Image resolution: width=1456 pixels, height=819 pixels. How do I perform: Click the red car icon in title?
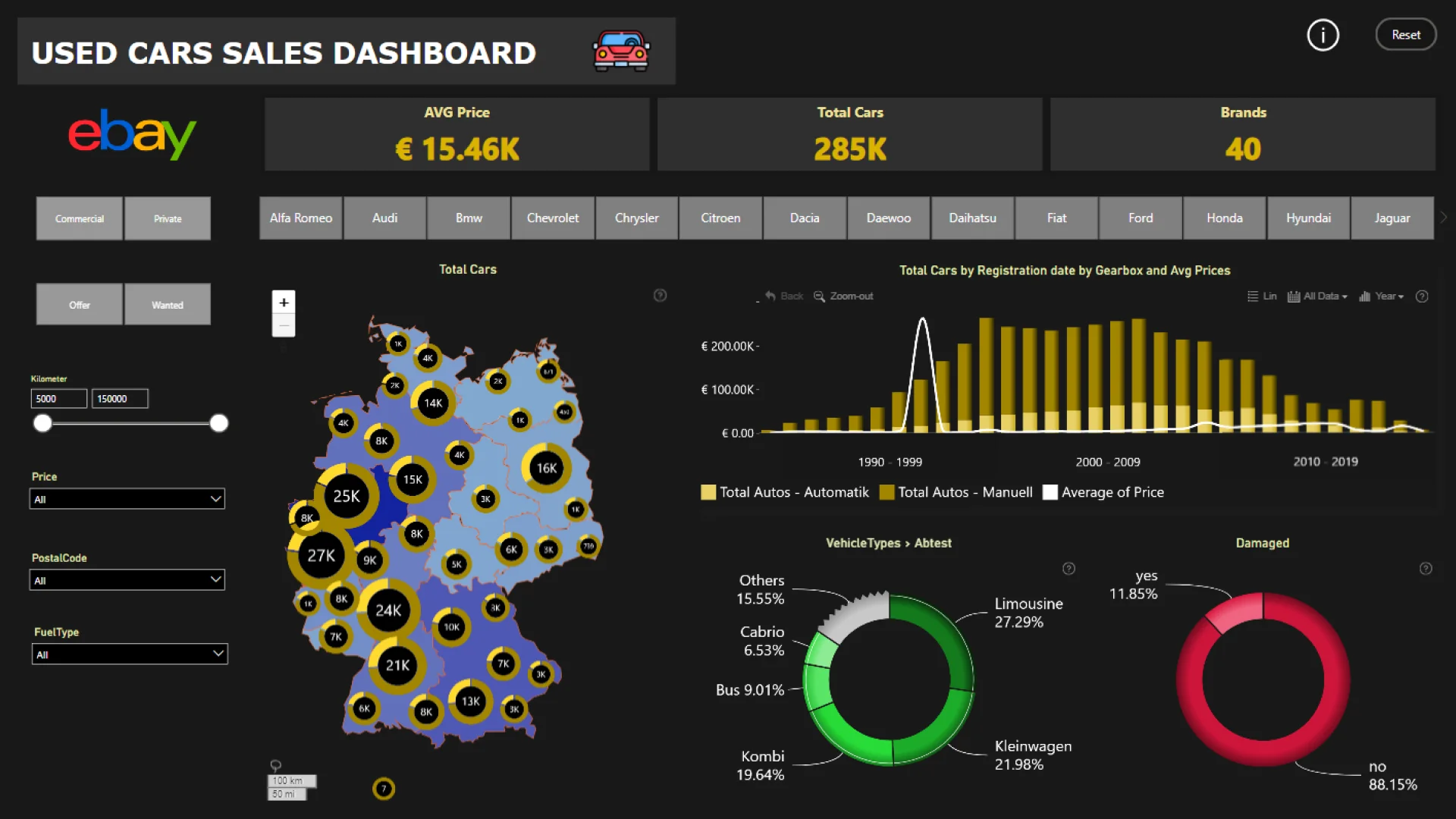point(621,51)
